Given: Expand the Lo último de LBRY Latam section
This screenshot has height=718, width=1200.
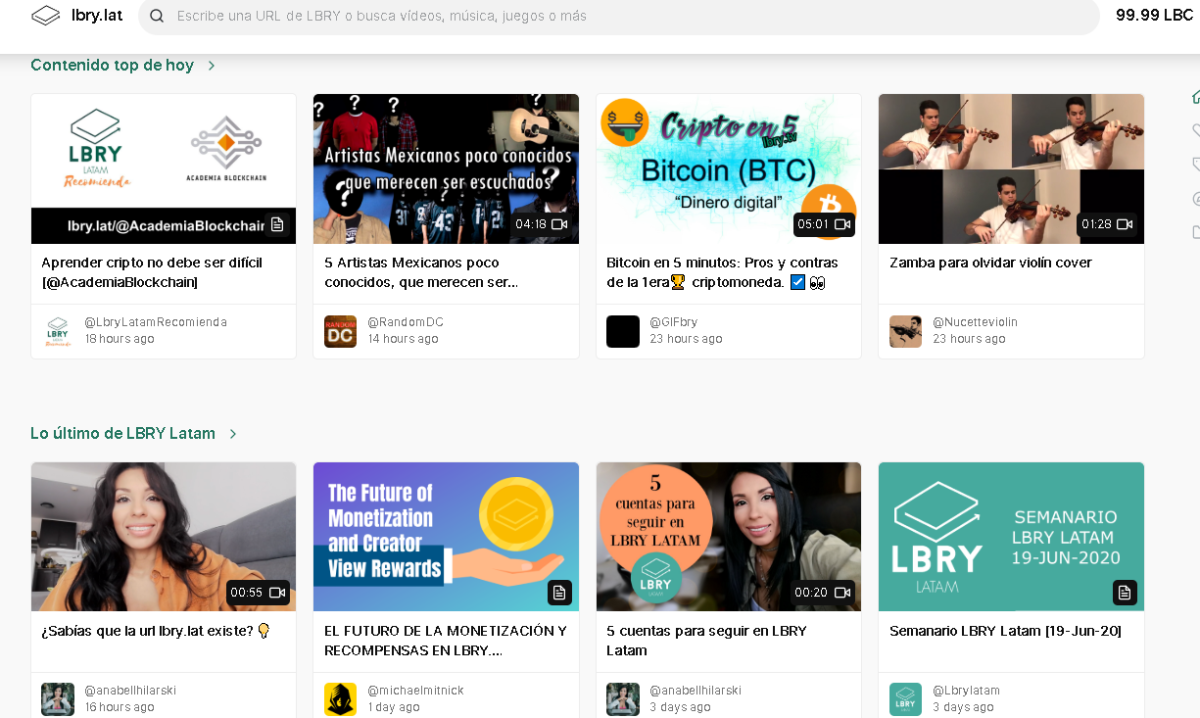Looking at the screenshot, I should coord(233,434).
